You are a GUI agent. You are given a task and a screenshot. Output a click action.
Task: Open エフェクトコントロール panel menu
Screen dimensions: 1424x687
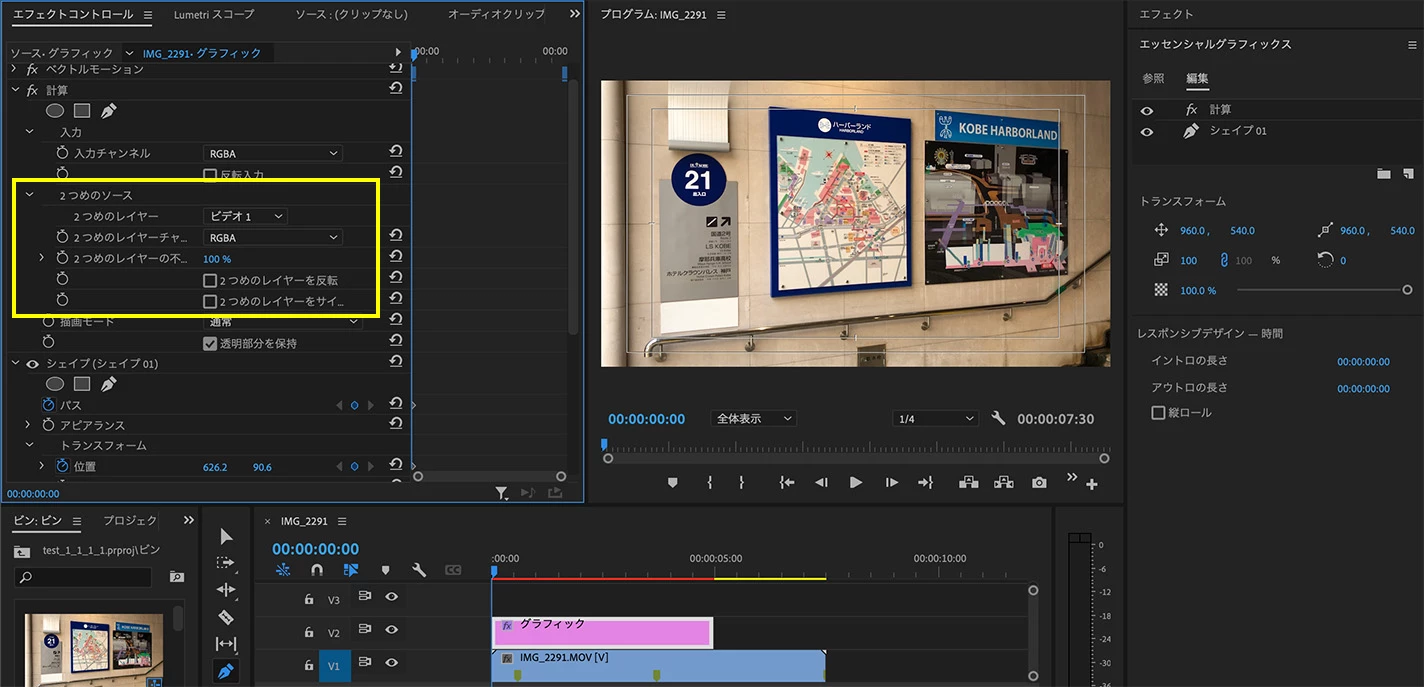(x=148, y=15)
